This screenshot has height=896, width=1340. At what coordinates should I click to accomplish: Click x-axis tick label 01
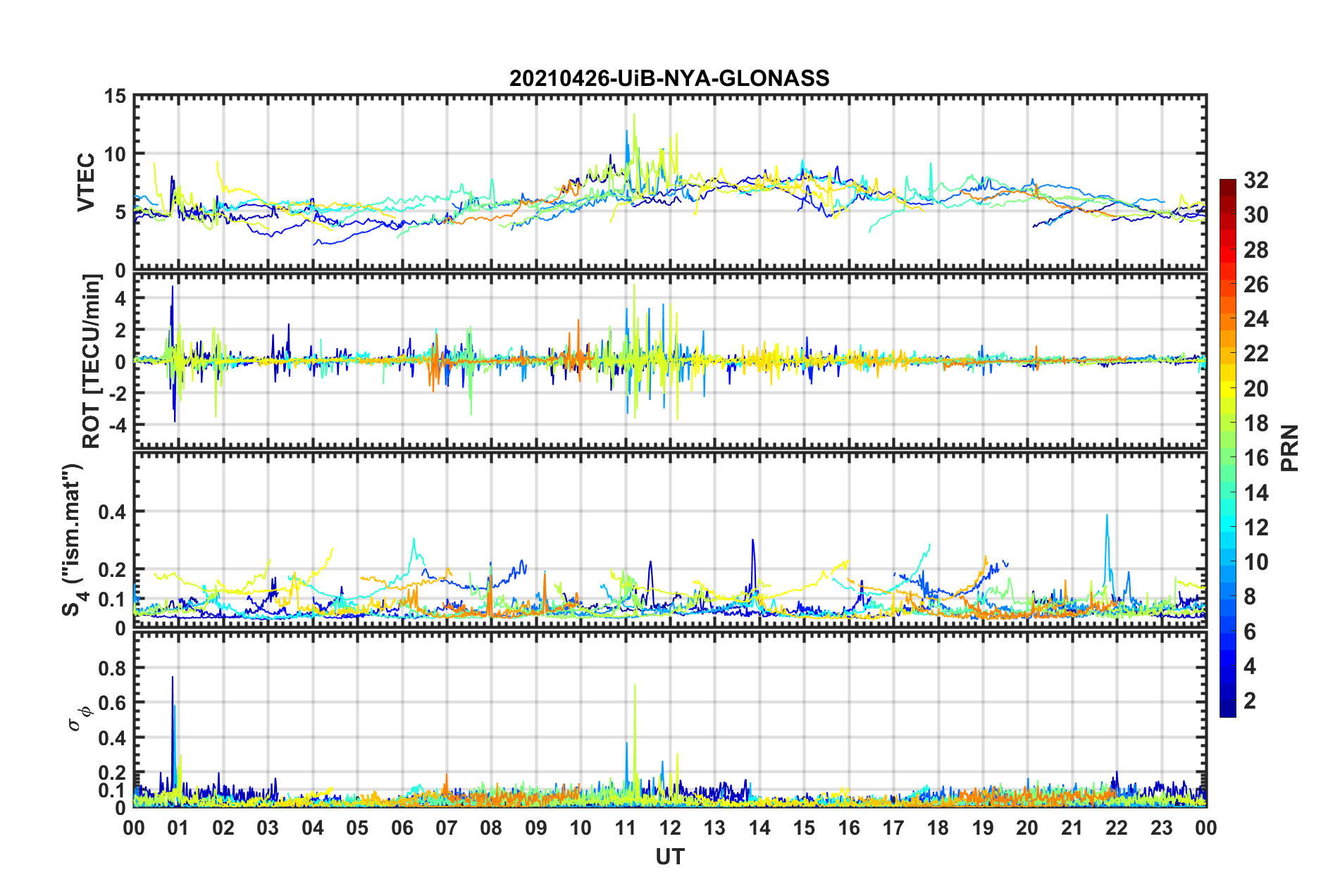coord(178,828)
